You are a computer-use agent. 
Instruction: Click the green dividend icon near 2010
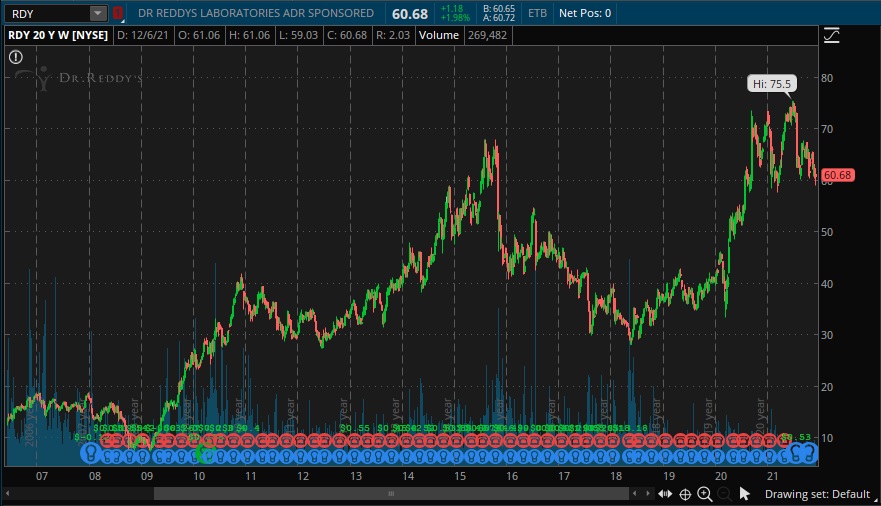[206, 454]
